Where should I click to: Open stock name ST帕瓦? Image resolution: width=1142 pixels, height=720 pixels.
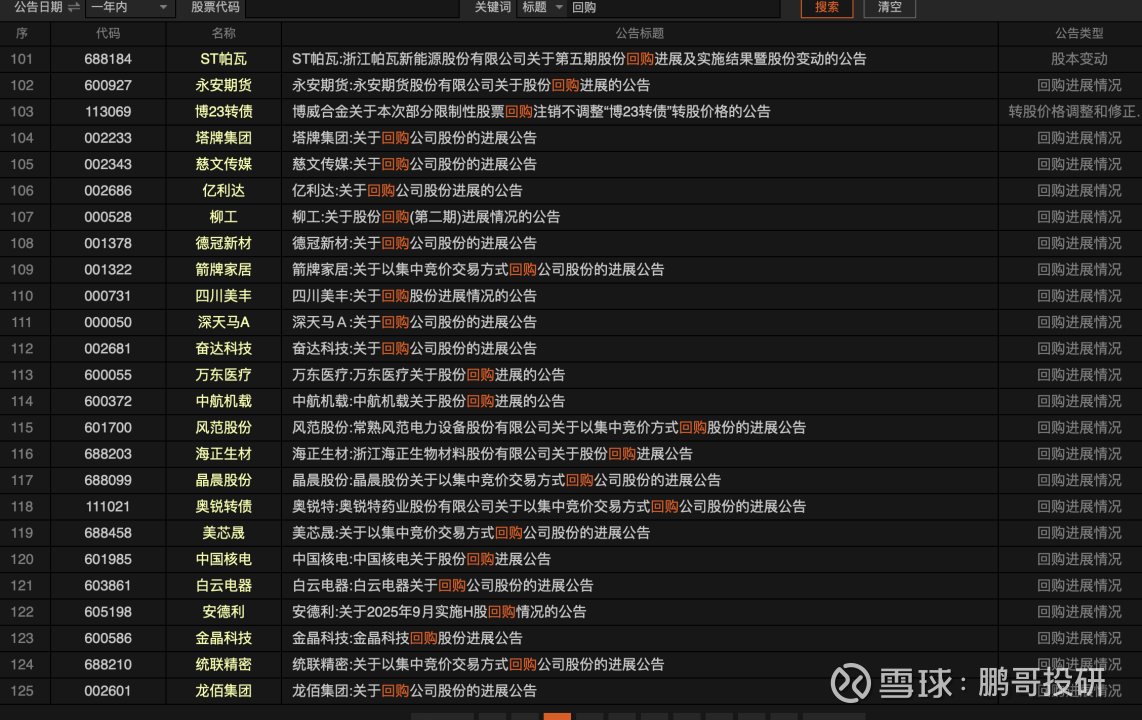coord(224,59)
